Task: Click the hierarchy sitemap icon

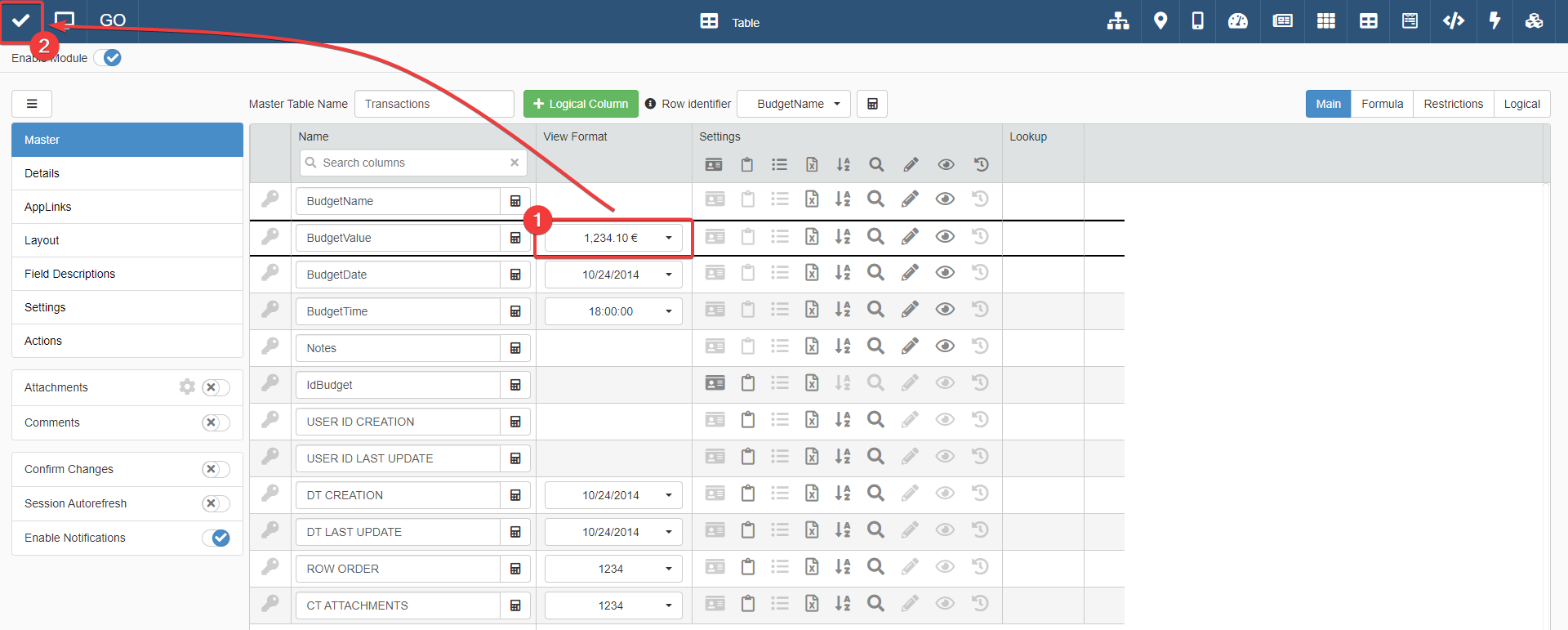Action: click(1118, 21)
